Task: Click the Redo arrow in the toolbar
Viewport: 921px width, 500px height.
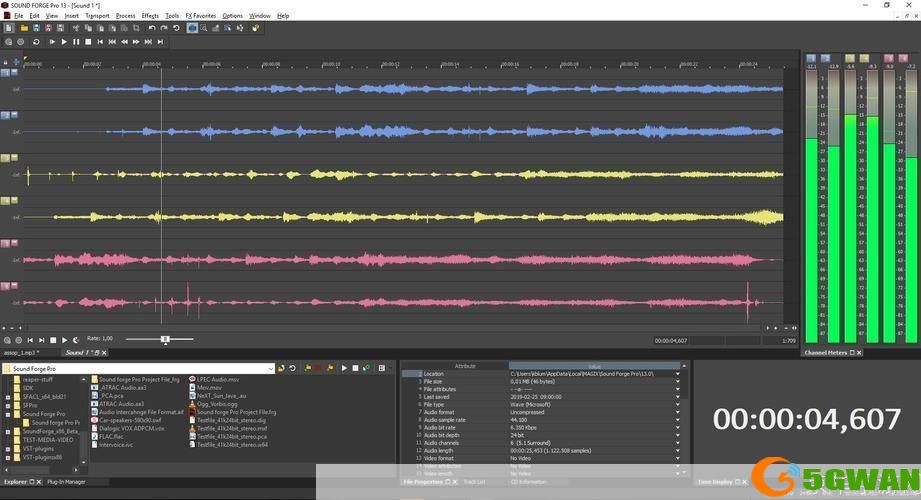Action: (164, 28)
